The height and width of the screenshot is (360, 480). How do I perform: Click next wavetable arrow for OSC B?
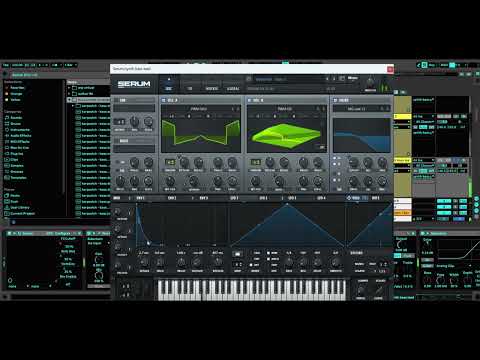pyautogui.click(x=323, y=109)
